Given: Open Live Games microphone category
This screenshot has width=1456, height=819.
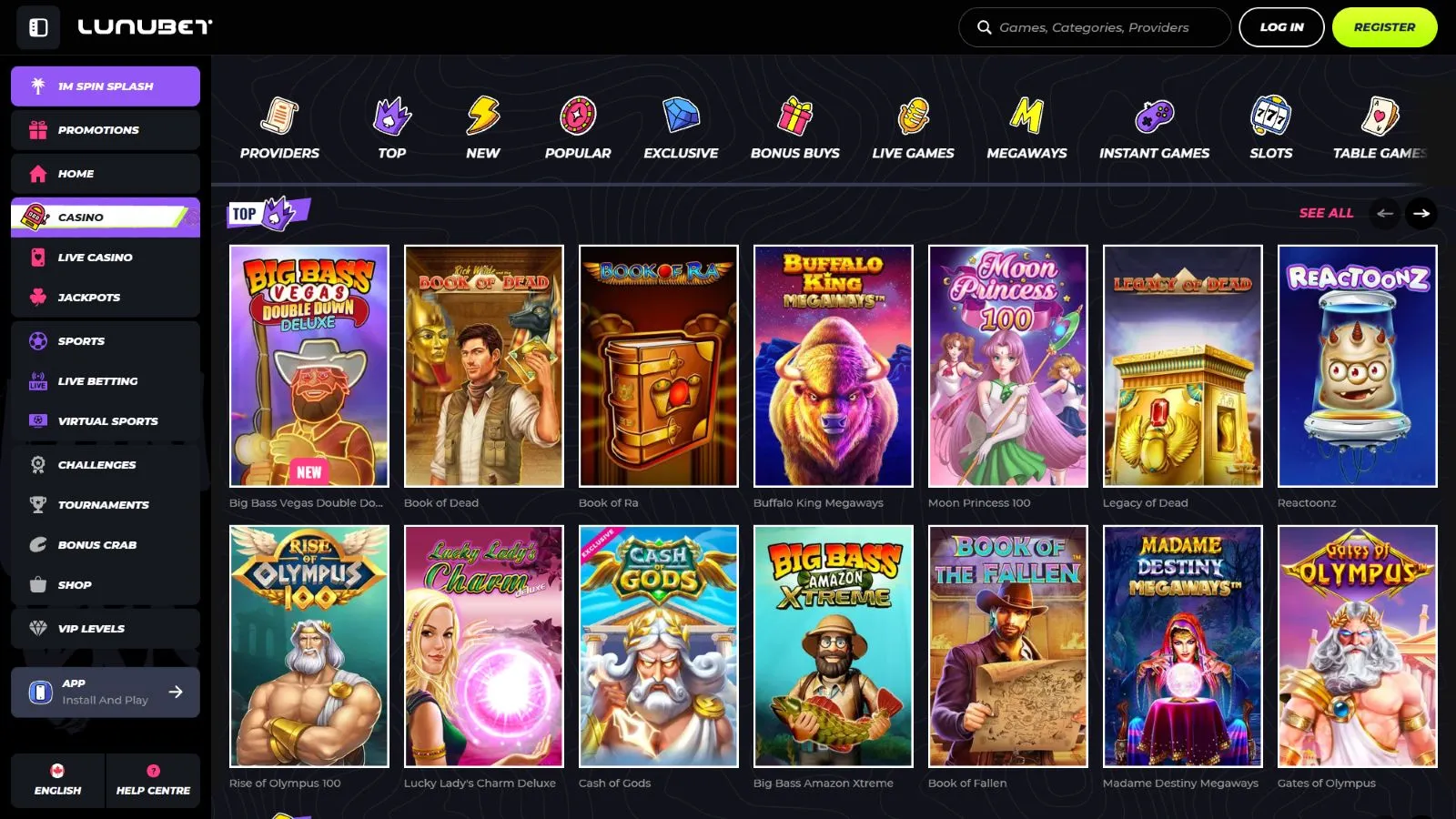Looking at the screenshot, I should (913, 116).
